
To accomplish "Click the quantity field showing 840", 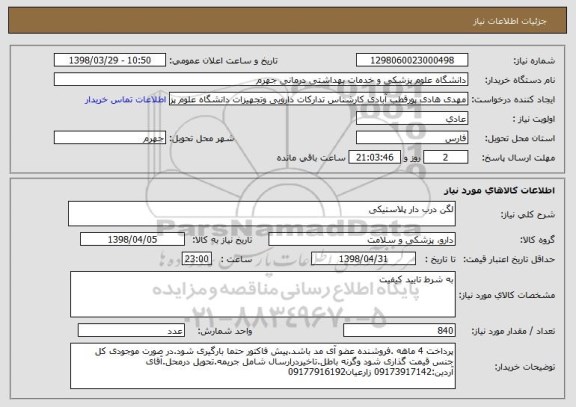I will (399, 330).
